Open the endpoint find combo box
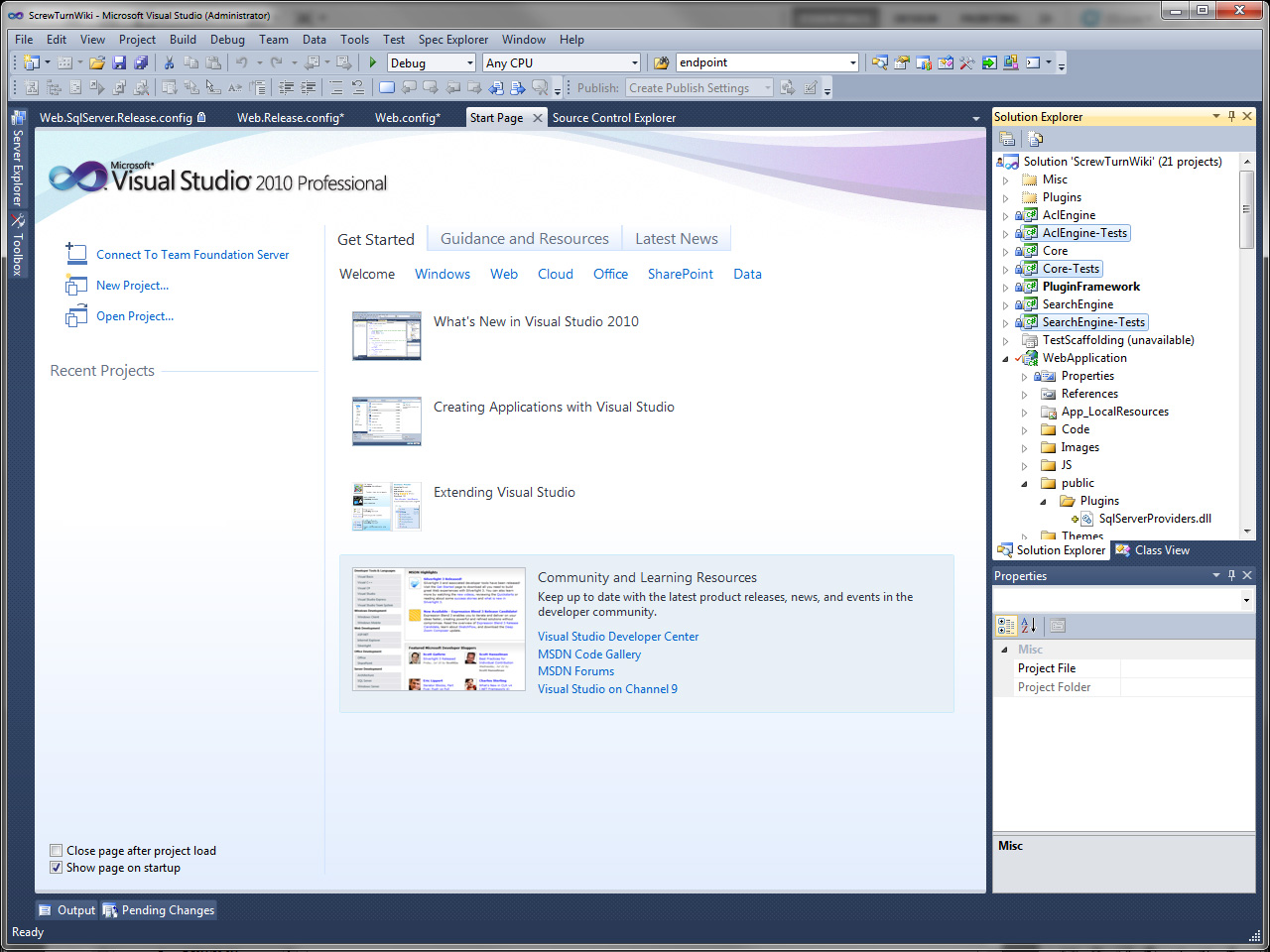 767,62
